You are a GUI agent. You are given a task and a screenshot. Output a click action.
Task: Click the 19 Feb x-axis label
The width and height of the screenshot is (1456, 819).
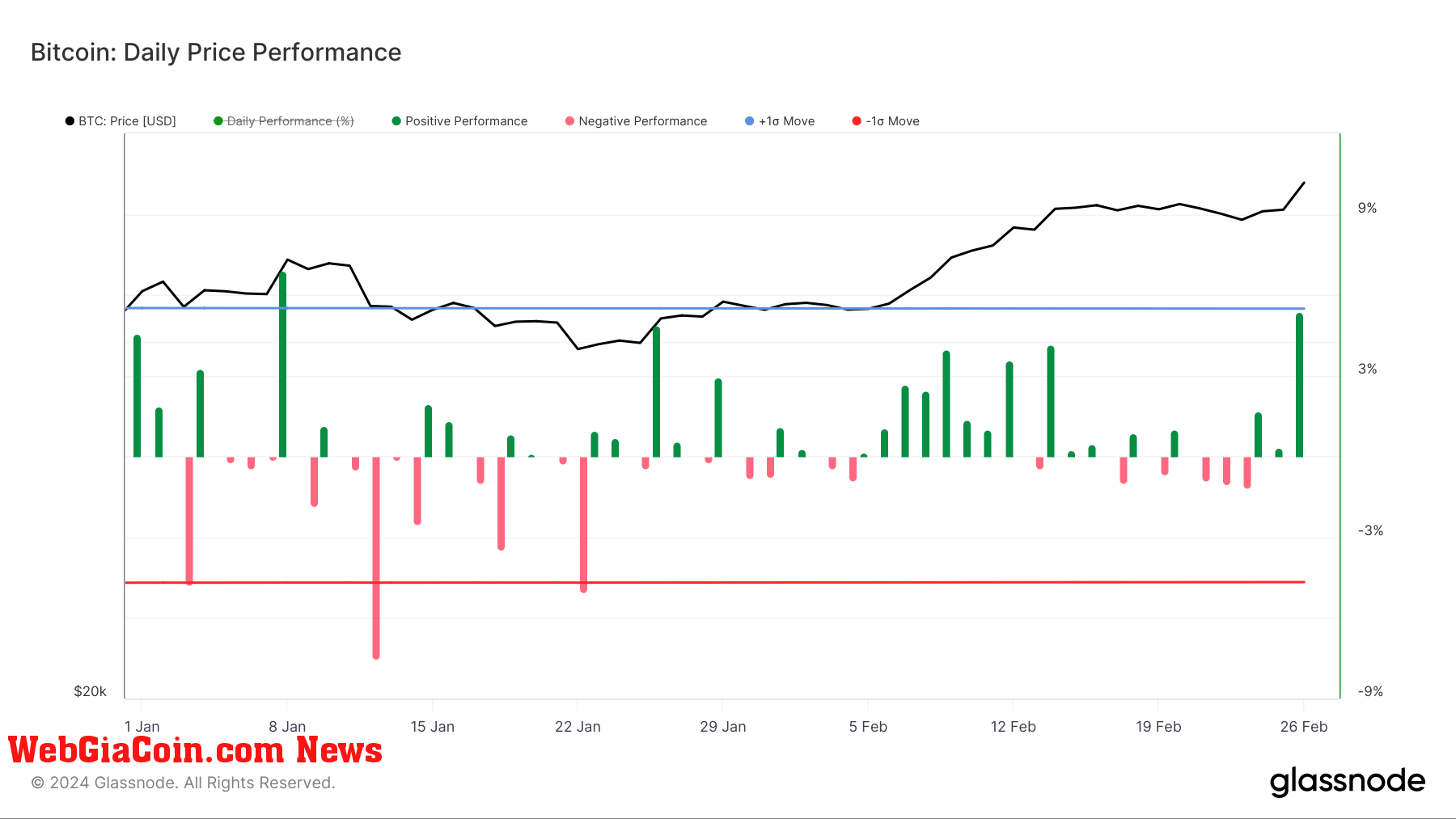[x=1158, y=727]
